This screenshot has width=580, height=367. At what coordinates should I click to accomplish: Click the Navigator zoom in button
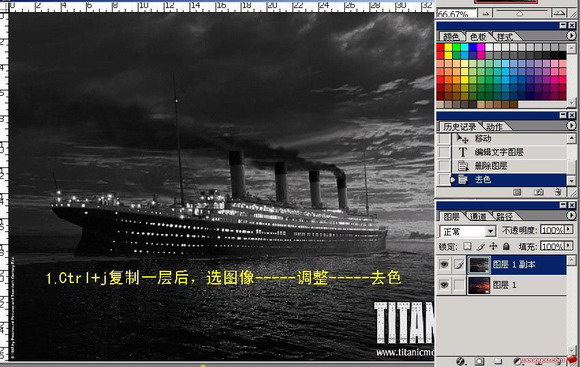point(559,13)
